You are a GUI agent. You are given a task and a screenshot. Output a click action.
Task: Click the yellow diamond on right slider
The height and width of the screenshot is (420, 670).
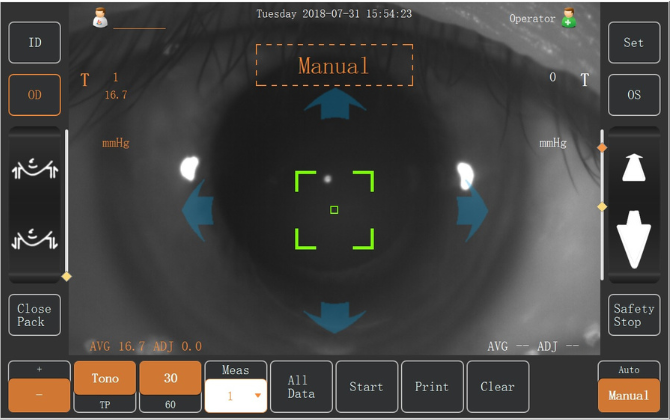coord(602,207)
